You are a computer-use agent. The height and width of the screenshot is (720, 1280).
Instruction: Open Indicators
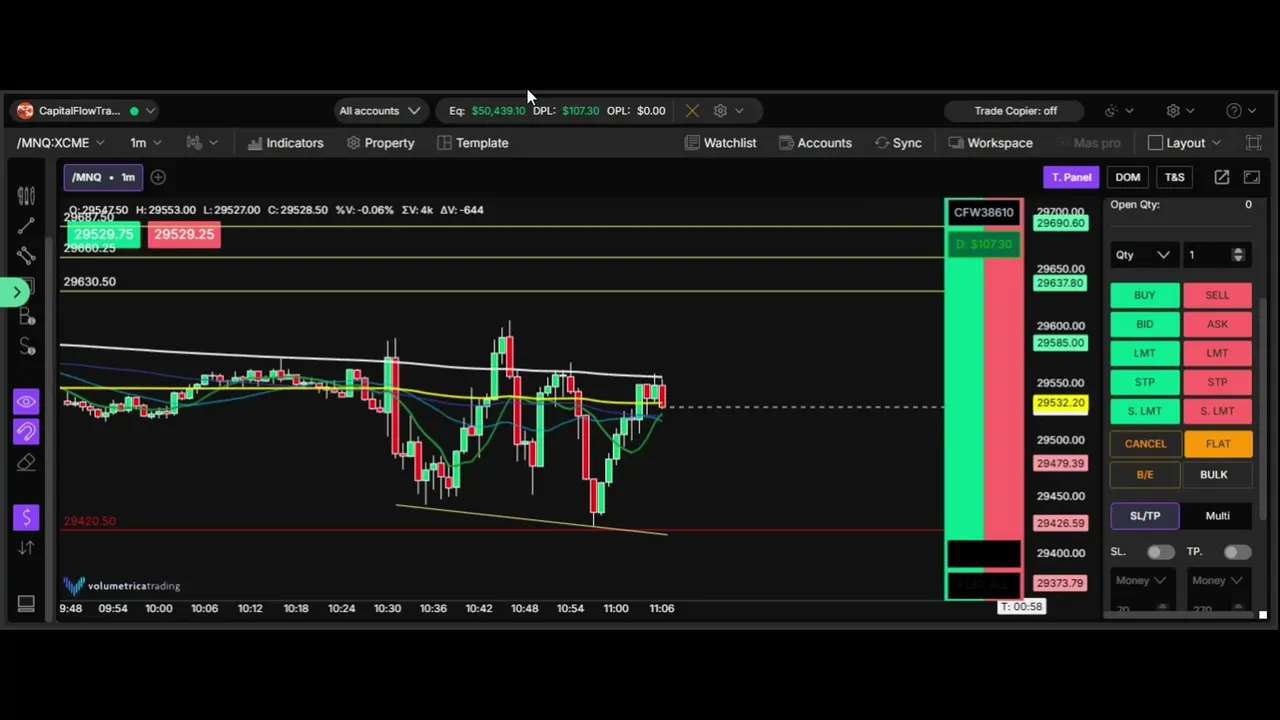(286, 143)
